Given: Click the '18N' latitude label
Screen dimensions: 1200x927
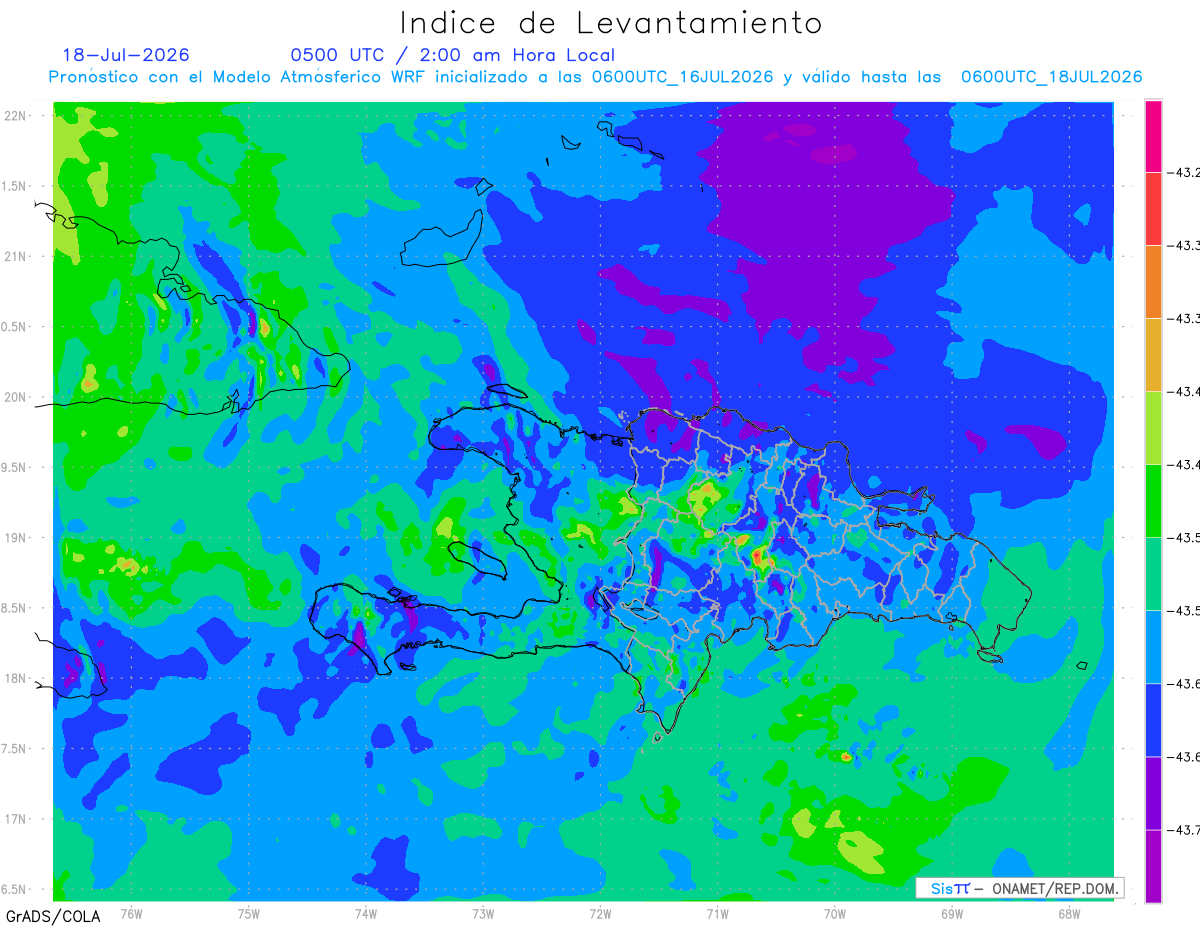Looking at the screenshot, I should click(x=17, y=679).
